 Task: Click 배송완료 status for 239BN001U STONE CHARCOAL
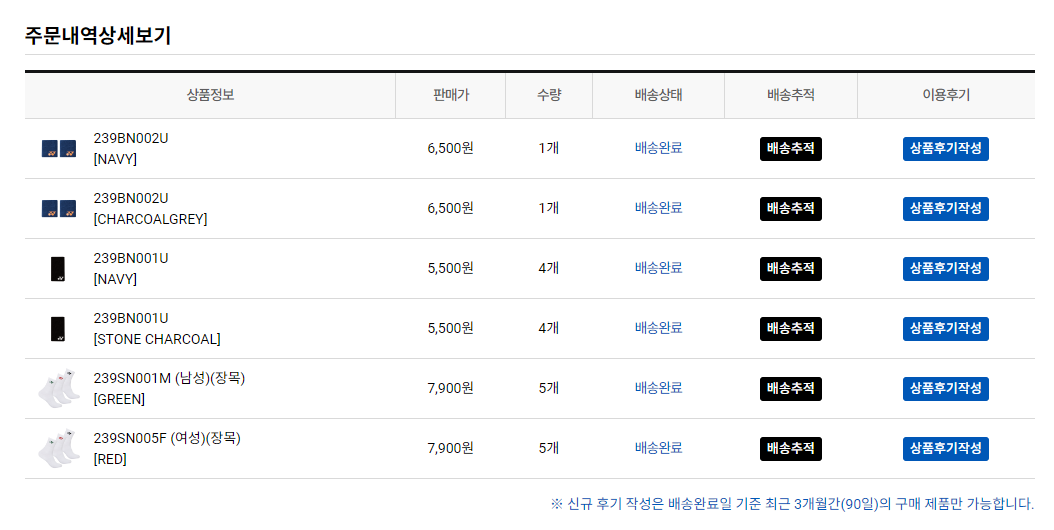coord(659,328)
